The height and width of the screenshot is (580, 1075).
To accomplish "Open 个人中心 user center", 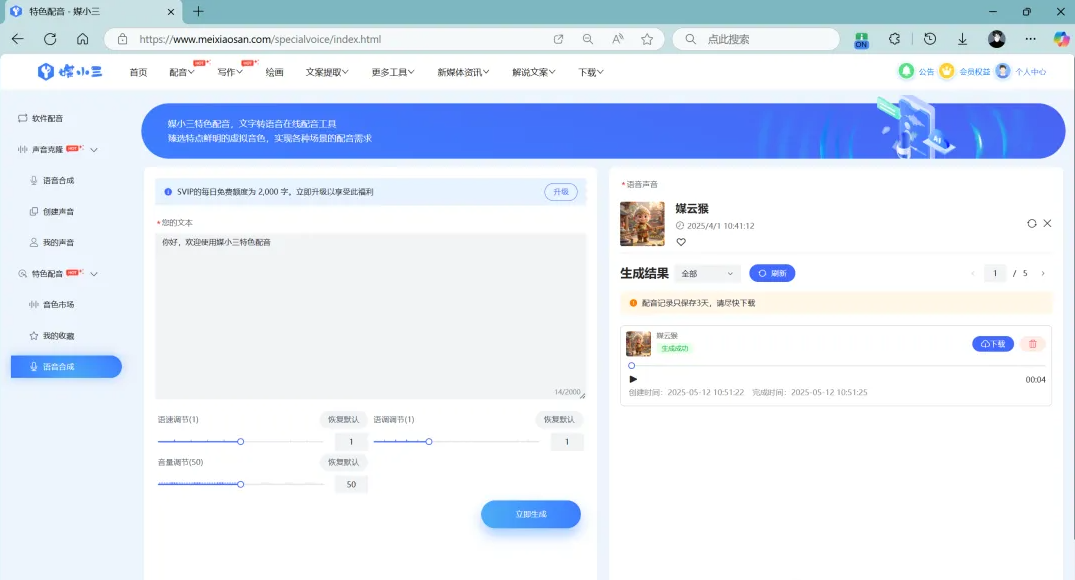I will [x=1021, y=71].
